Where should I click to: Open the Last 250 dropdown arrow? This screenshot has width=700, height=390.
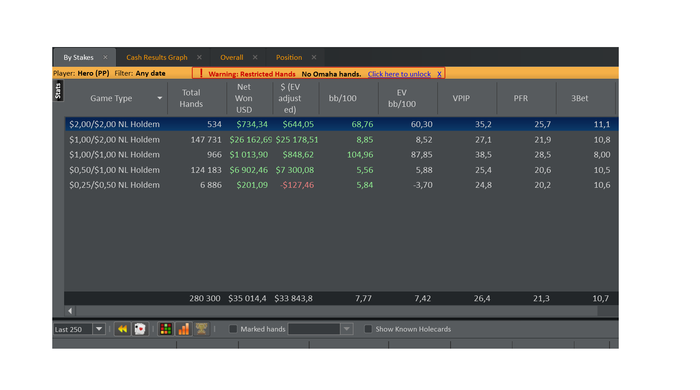[x=99, y=329]
